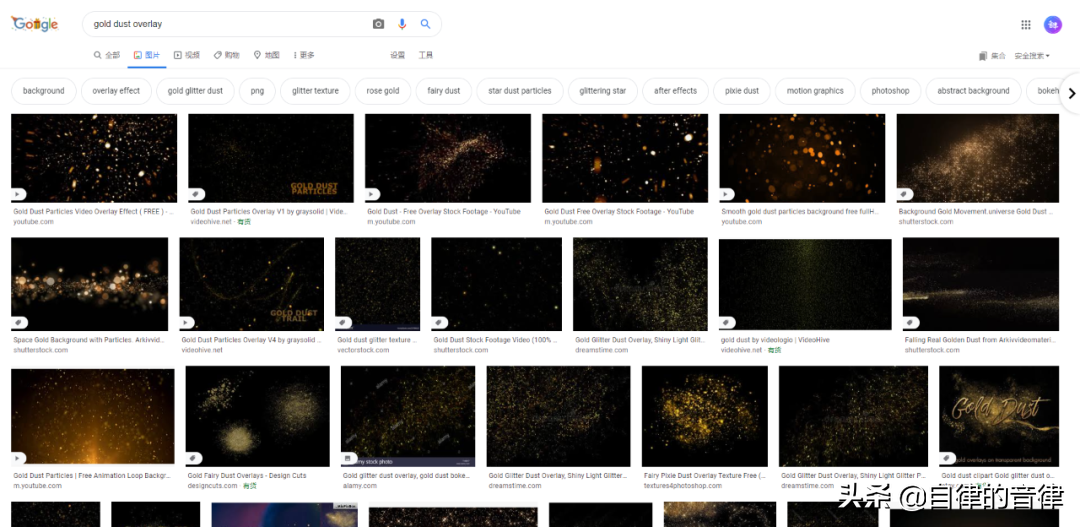Open the 地图 maps tab
The height and width of the screenshot is (527, 1080).
[267, 55]
